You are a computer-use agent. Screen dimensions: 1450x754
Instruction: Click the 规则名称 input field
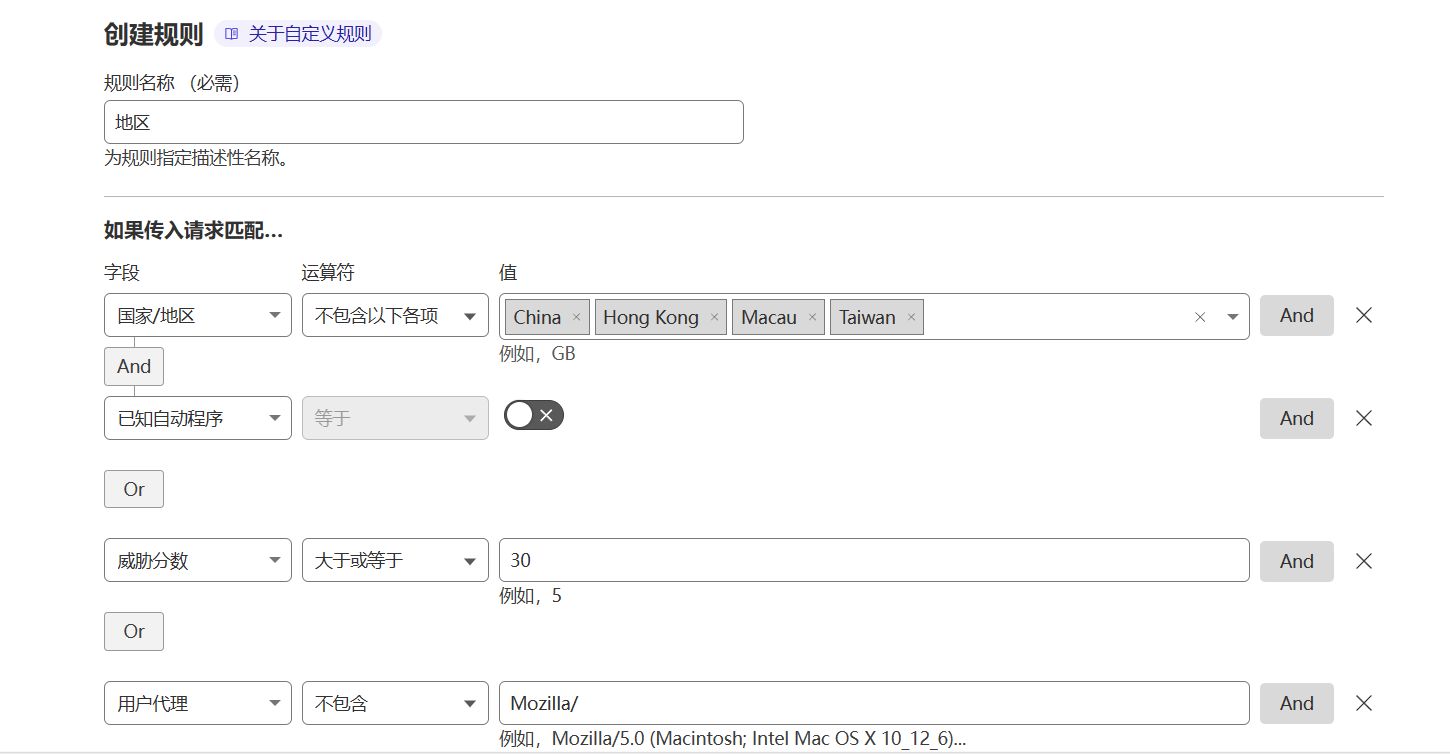click(423, 122)
